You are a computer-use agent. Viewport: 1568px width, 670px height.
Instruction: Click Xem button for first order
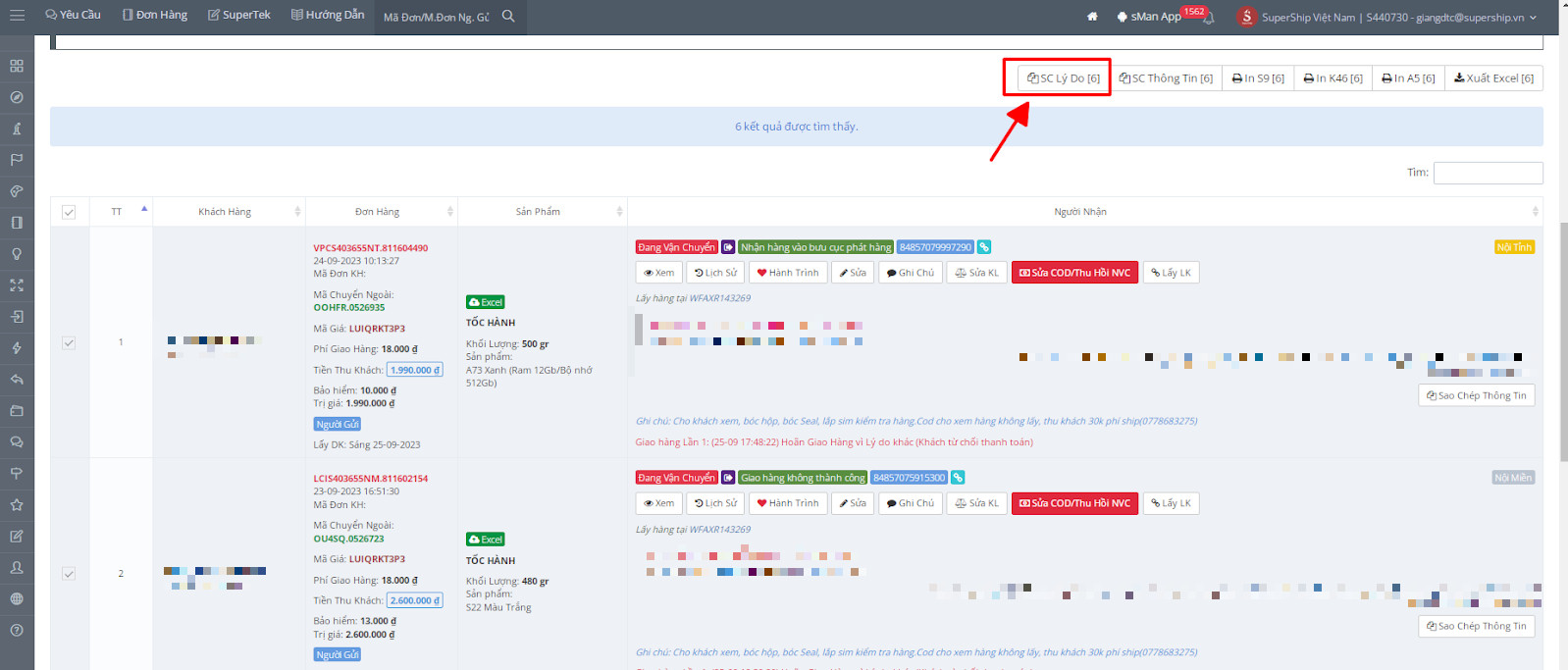(x=658, y=273)
